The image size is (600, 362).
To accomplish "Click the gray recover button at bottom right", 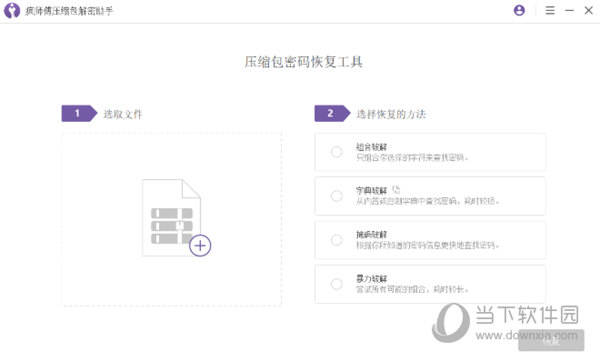I will [551, 340].
